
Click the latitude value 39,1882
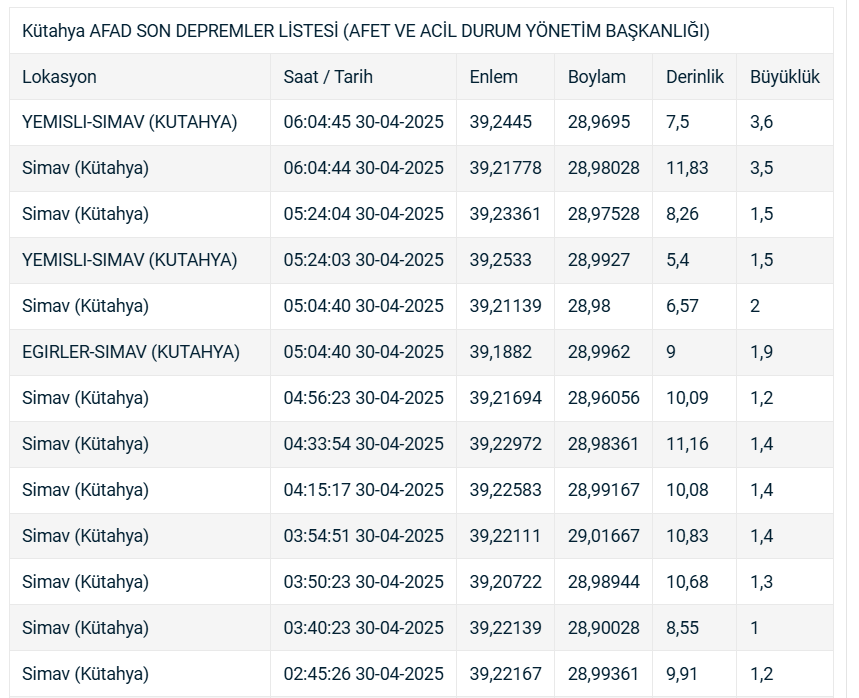click(x=501, y=352)
